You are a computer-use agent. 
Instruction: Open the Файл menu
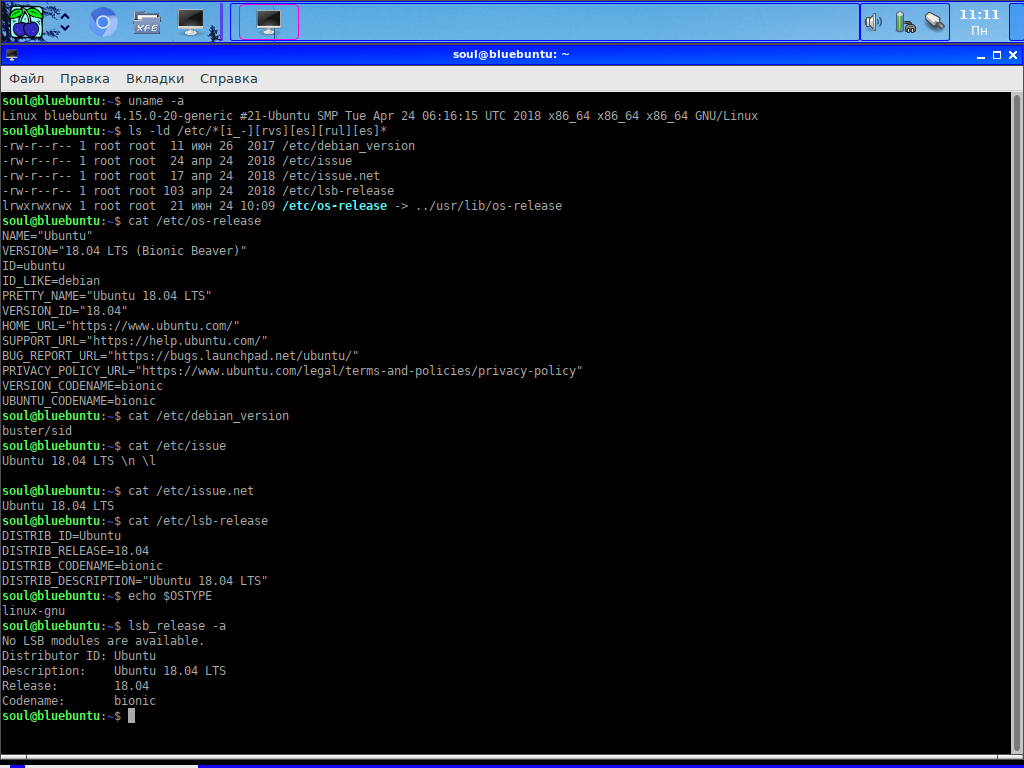27,78
